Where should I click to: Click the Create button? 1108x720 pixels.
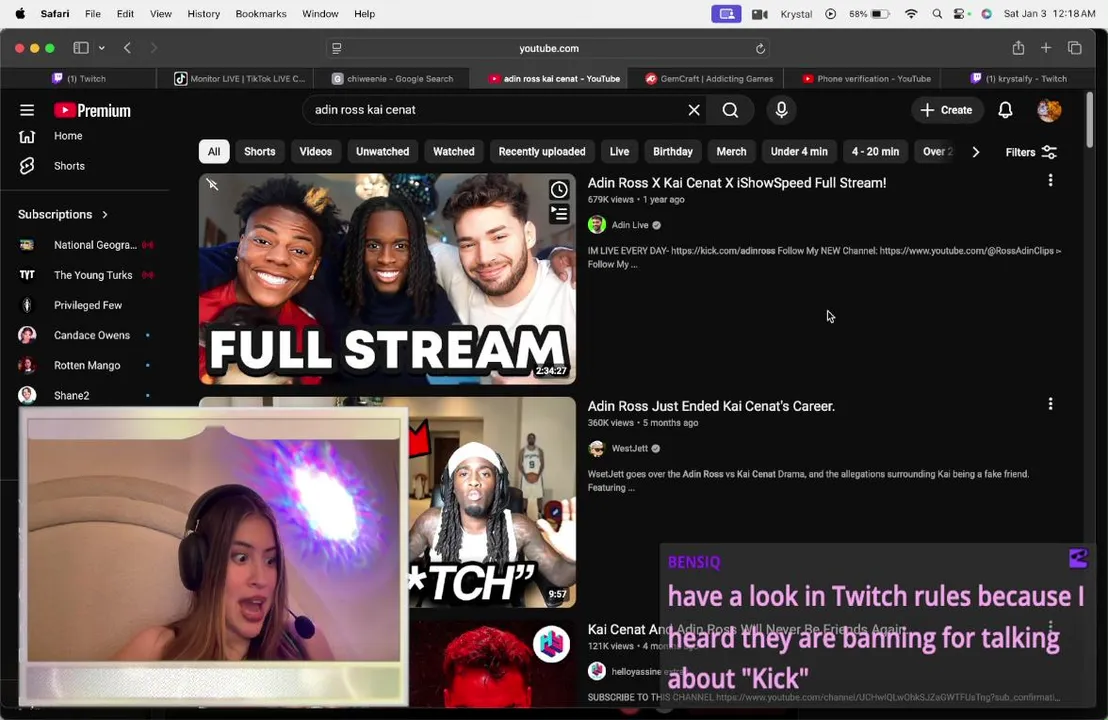click(947, 110)
